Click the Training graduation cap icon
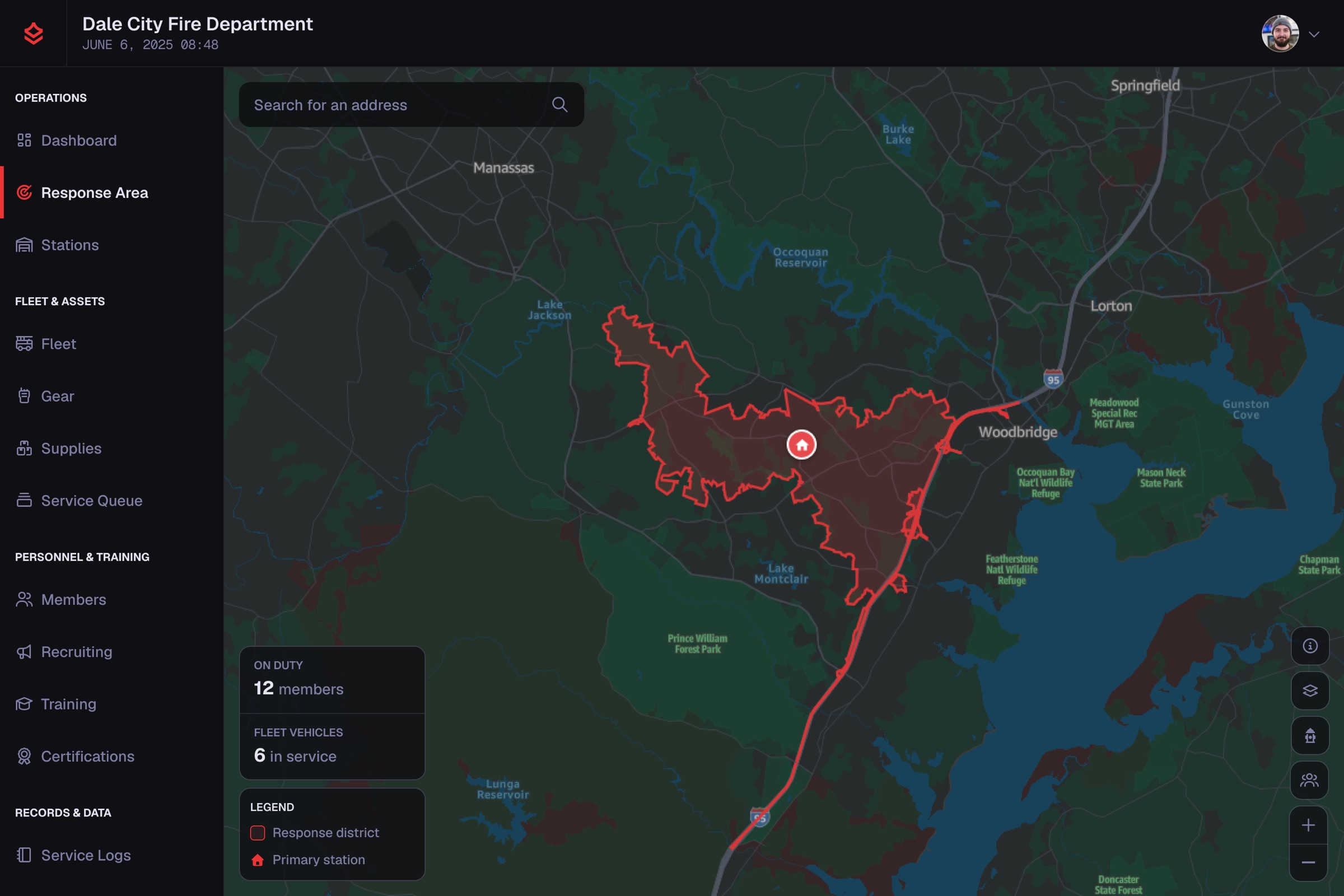Viewport: 1344px width, 896px height. (x=24, y=704)
